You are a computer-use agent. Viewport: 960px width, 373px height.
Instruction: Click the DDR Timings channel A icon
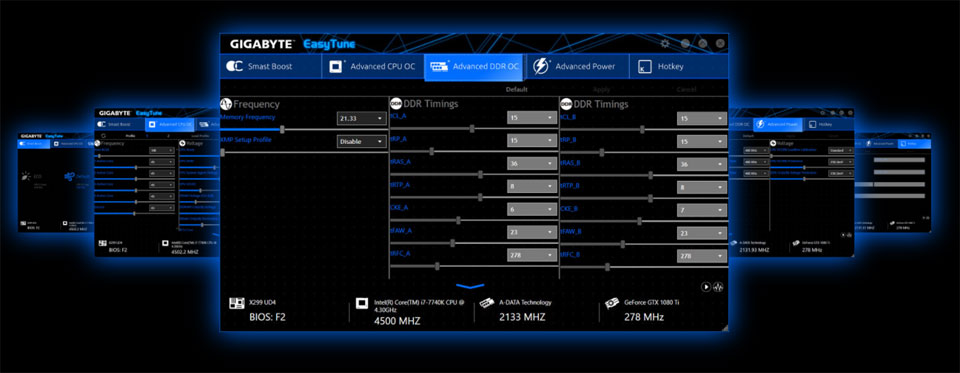coord(396,104)
